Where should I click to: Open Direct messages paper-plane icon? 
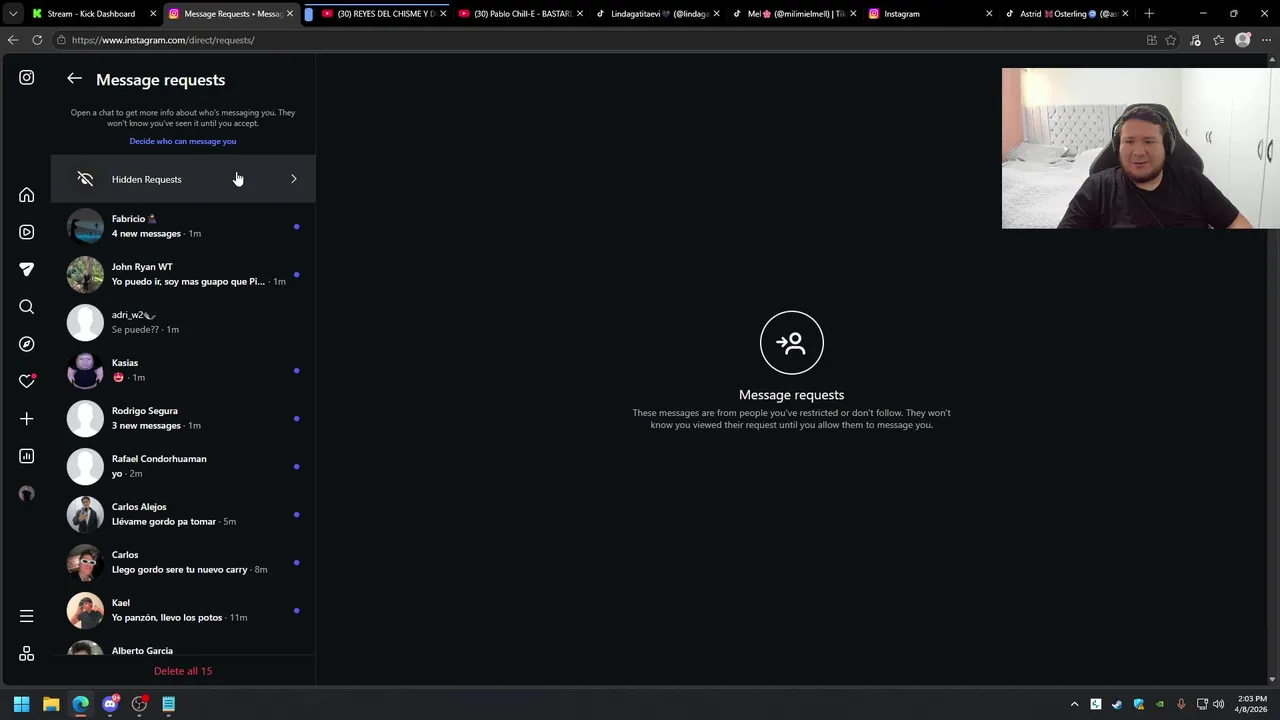[27, 269]
